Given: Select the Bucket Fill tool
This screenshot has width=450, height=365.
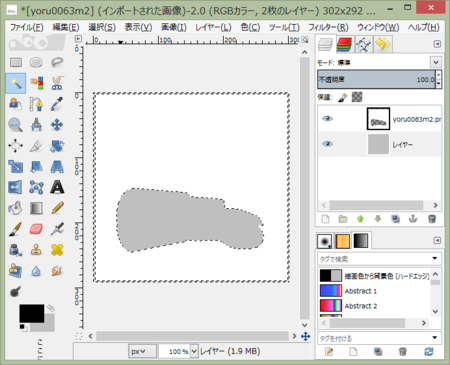Looking at the screenshot, I should click(16, 208).
